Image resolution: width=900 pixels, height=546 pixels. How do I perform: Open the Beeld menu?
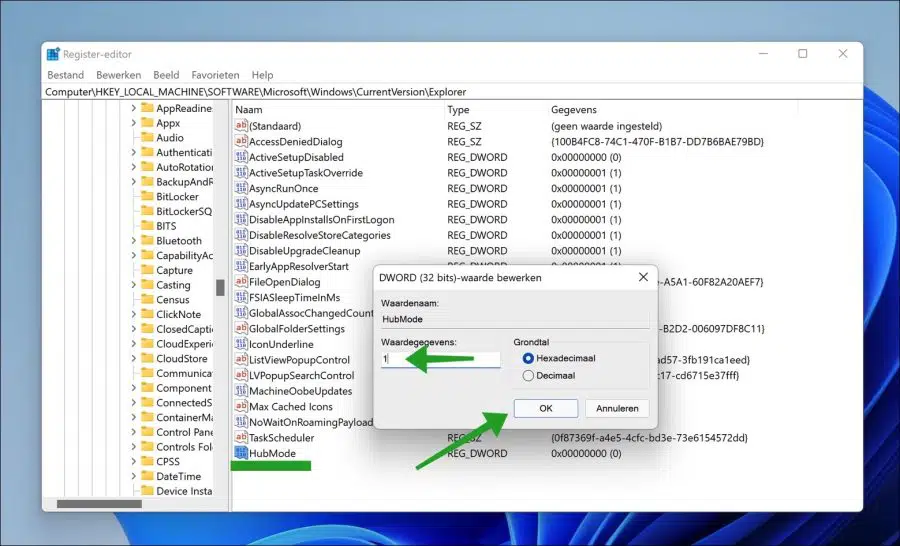point(166,75)
